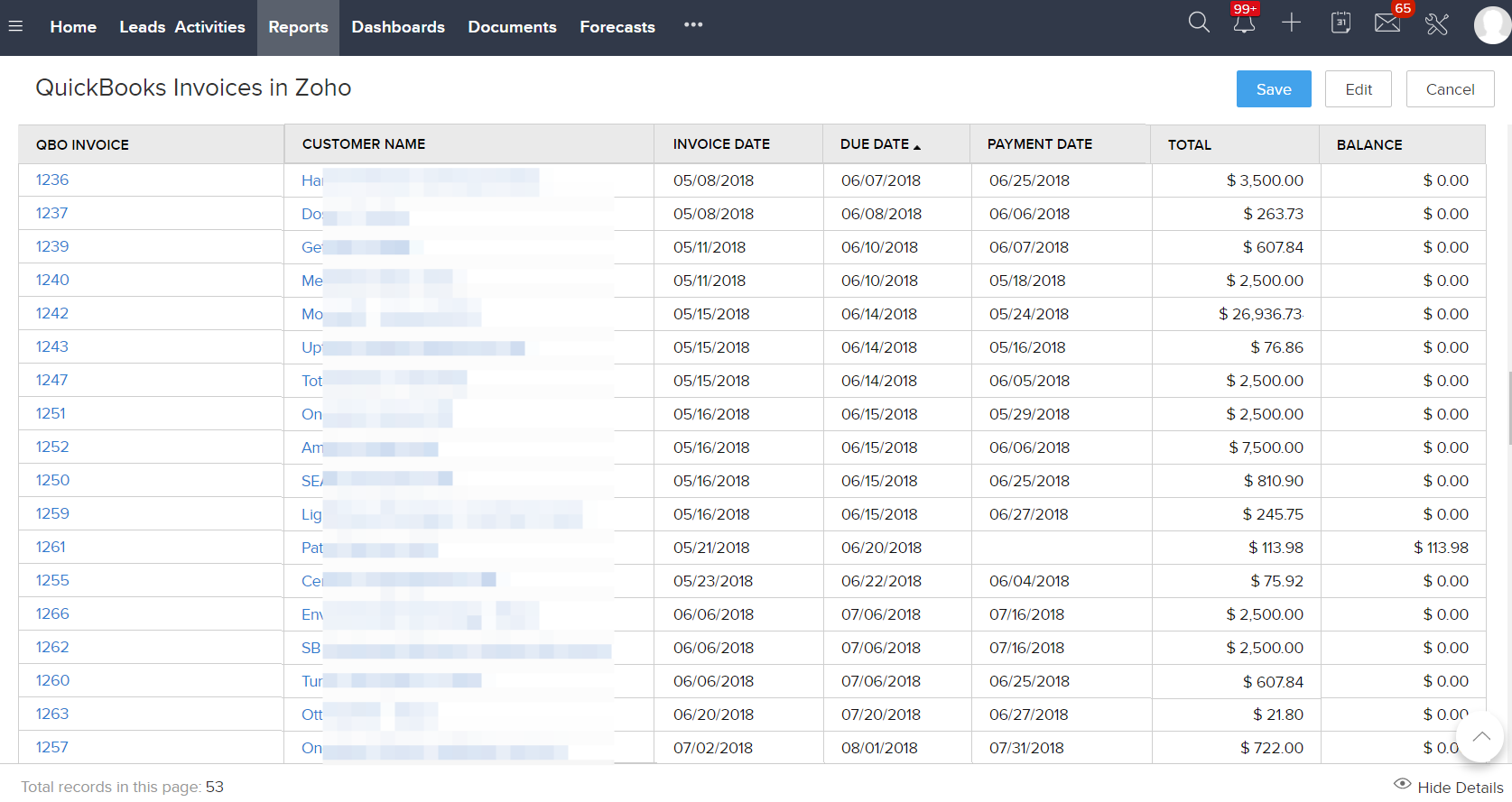
Task: Save the report with Save button
Action: [1274, 89]
